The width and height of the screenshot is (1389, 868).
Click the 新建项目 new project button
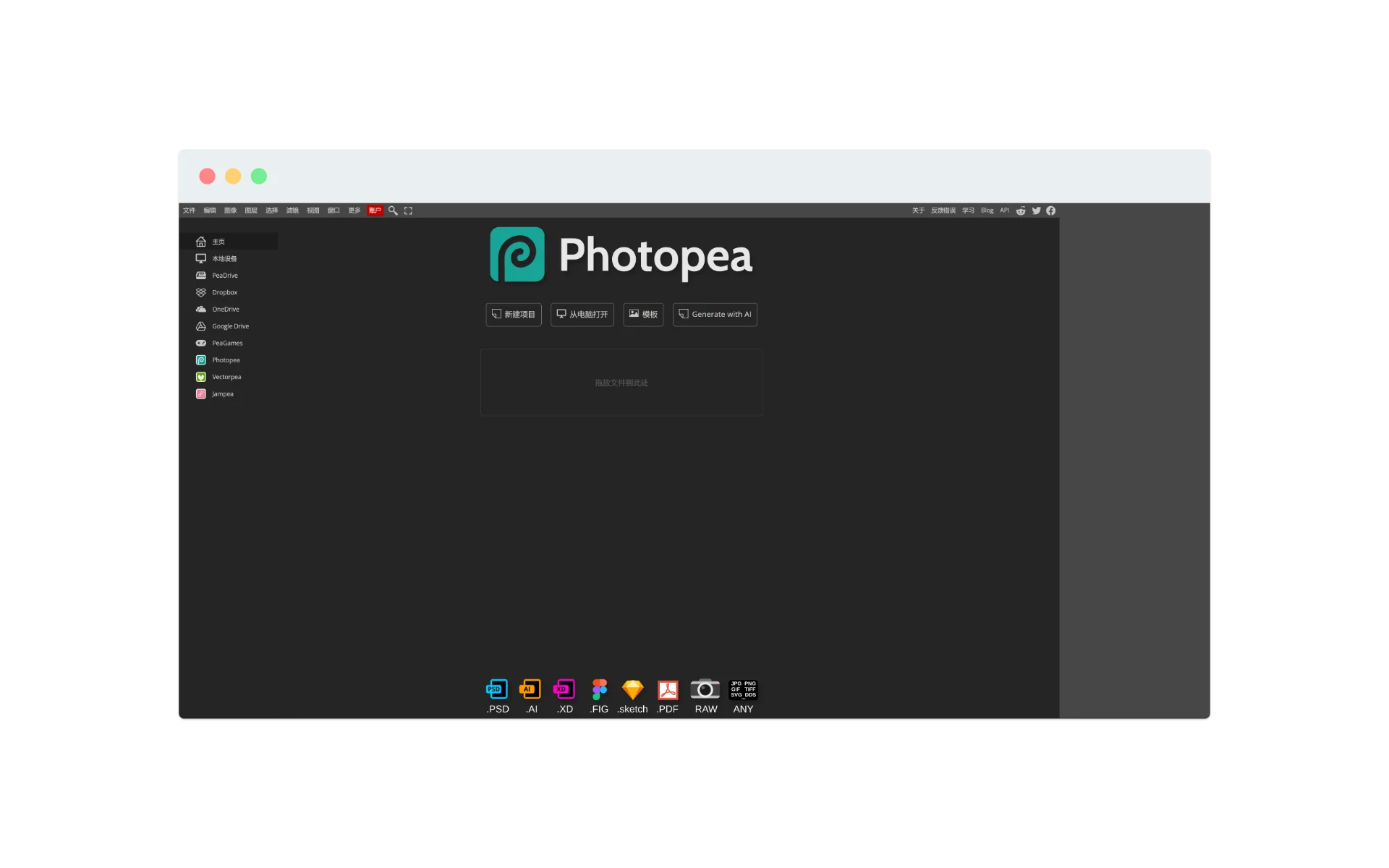514,315
